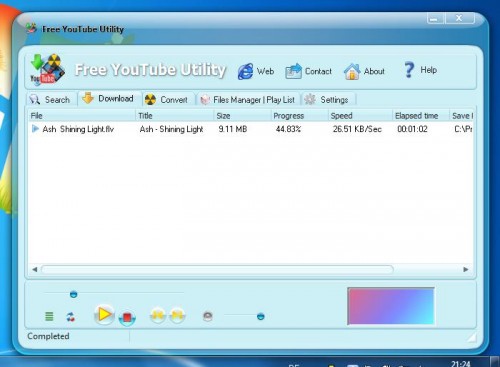Open the Settings tab

[328, 99]
